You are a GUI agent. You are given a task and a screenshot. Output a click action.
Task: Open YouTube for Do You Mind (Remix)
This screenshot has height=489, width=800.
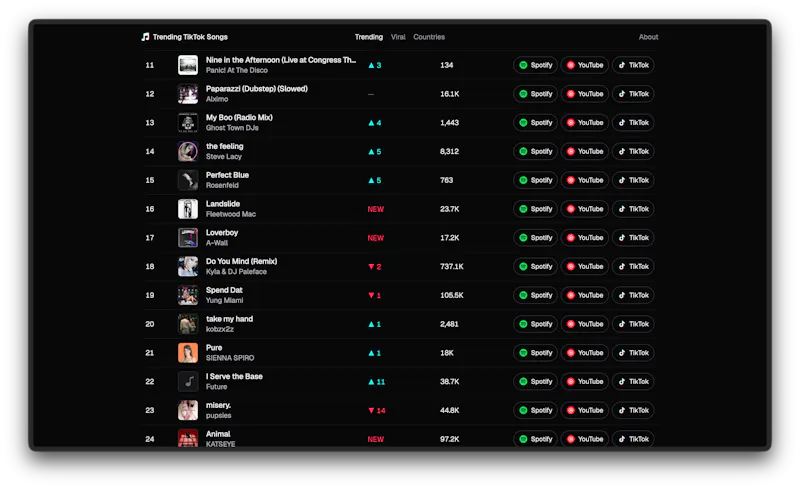[585, 266]
